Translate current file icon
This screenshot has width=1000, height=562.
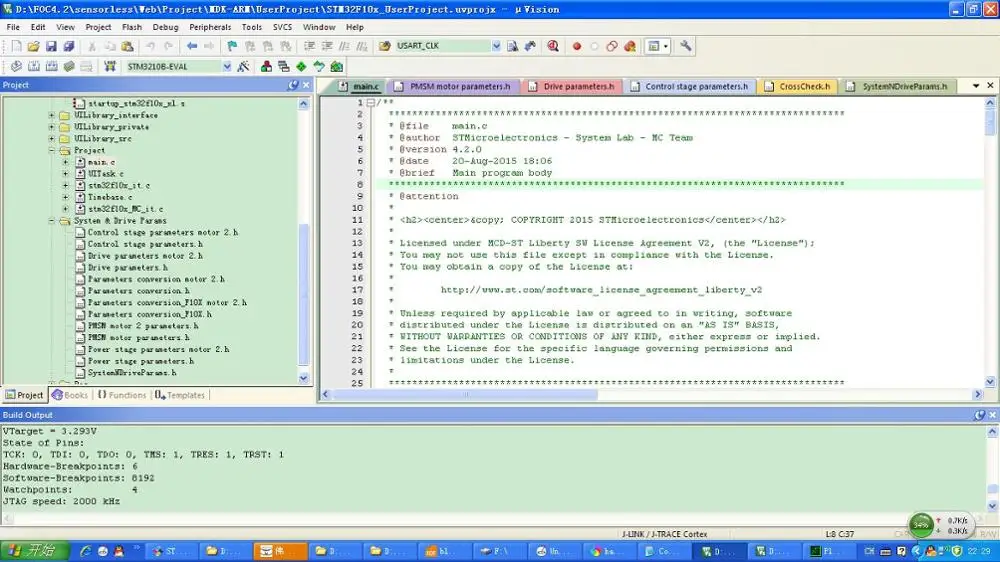coord(16,66)
